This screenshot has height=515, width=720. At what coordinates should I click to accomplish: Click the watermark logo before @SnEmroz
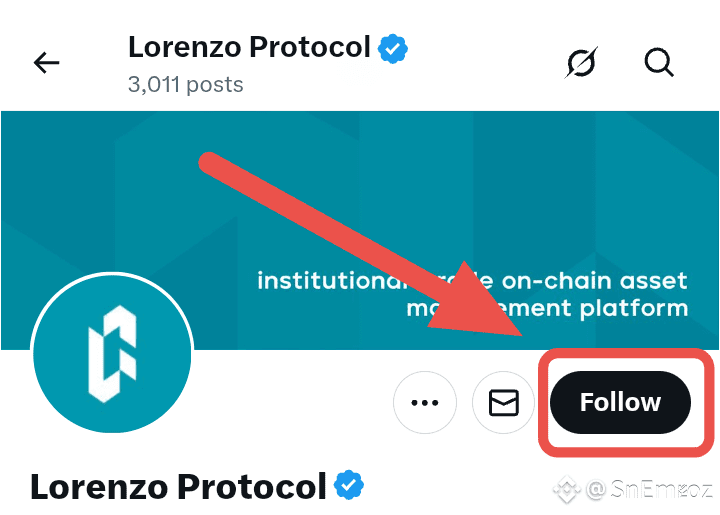point(568,491)
